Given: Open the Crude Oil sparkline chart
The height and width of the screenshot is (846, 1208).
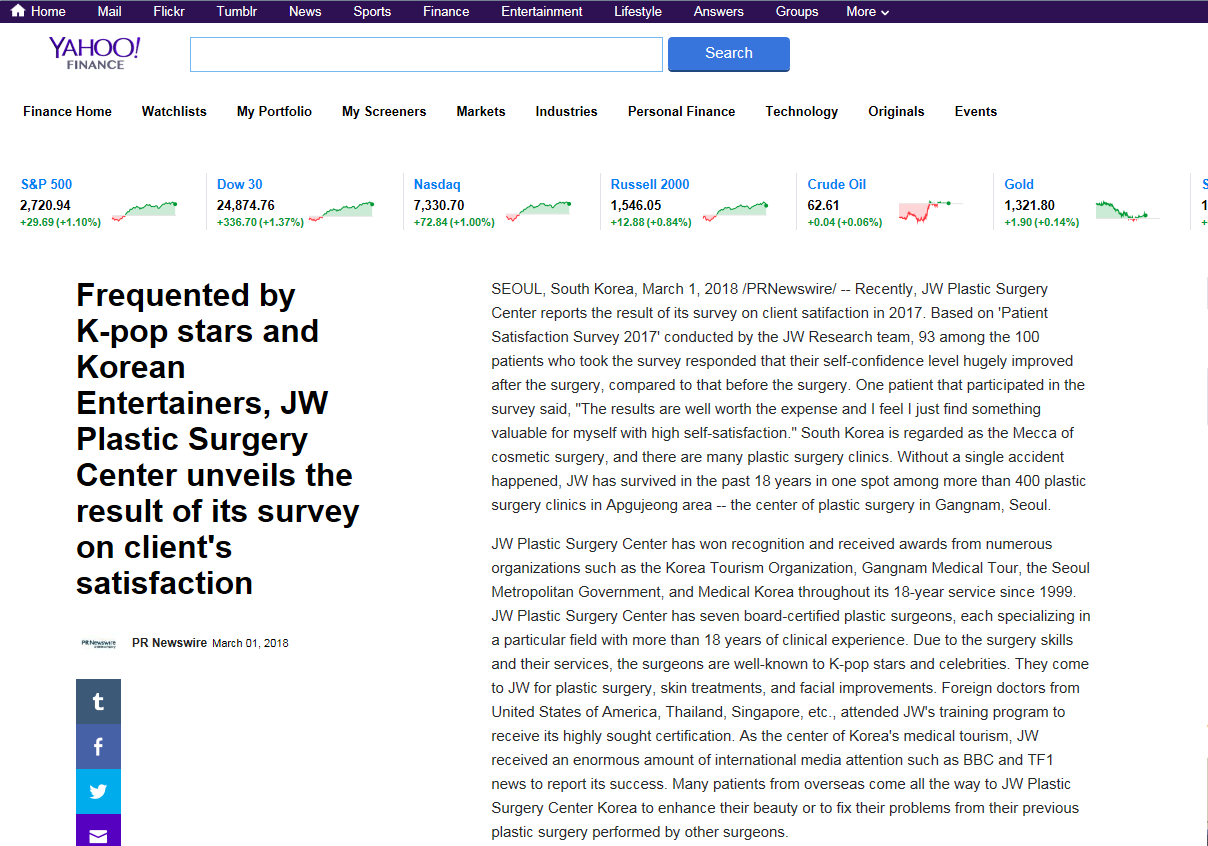Looking at the screenshot, I should pos(932,210).
